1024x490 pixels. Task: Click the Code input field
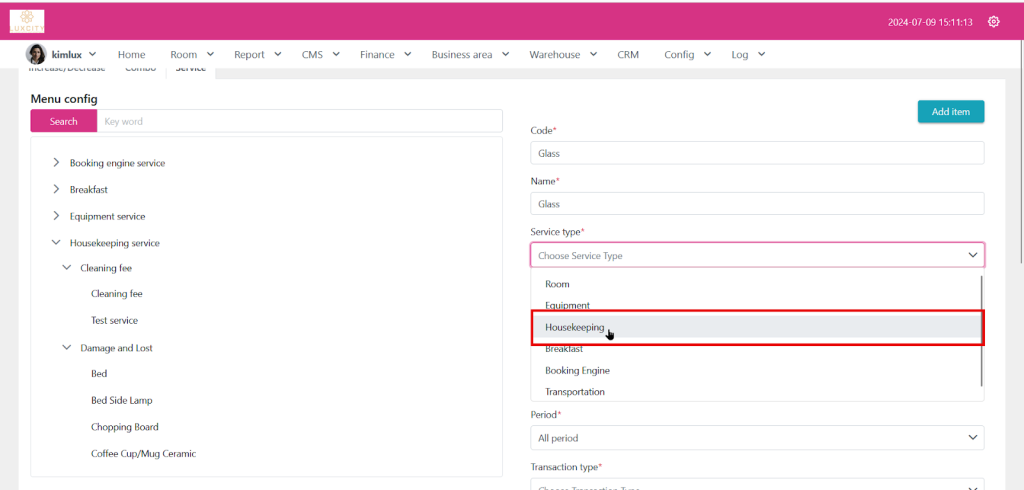[x=756, y=153]
